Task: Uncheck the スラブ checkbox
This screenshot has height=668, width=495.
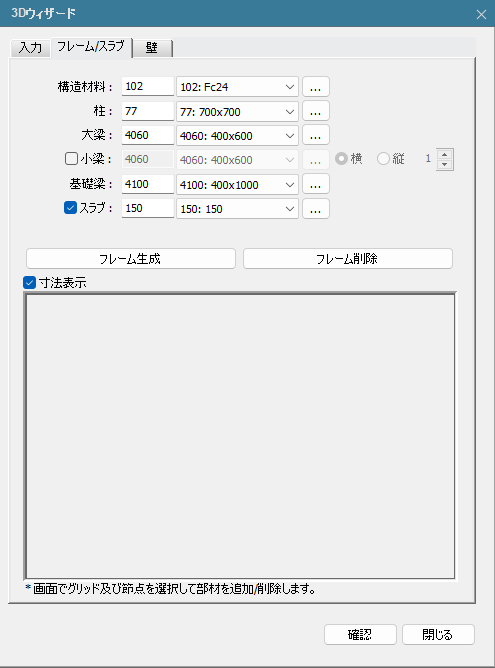Action: (70, 208)
